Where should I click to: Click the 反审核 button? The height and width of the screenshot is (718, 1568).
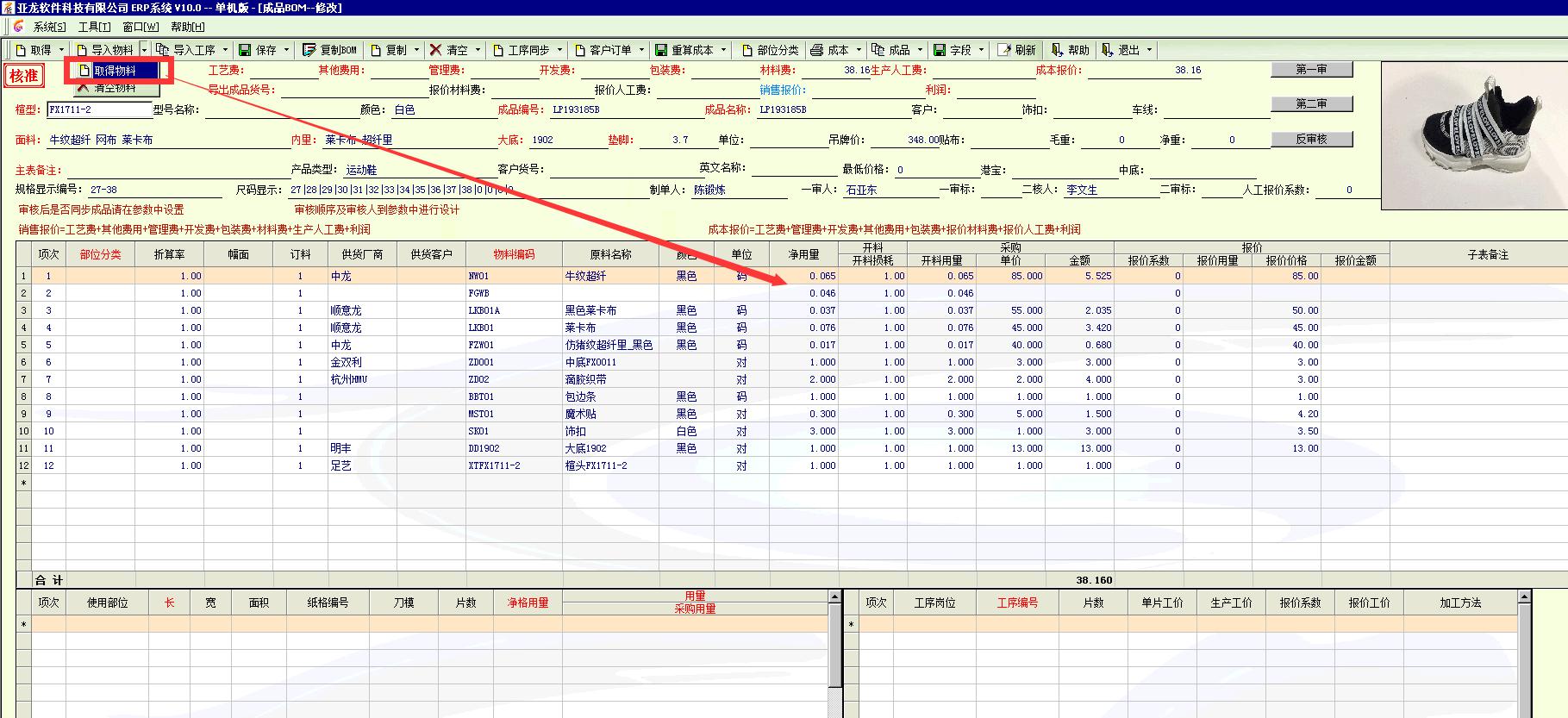coord(1311,139)
